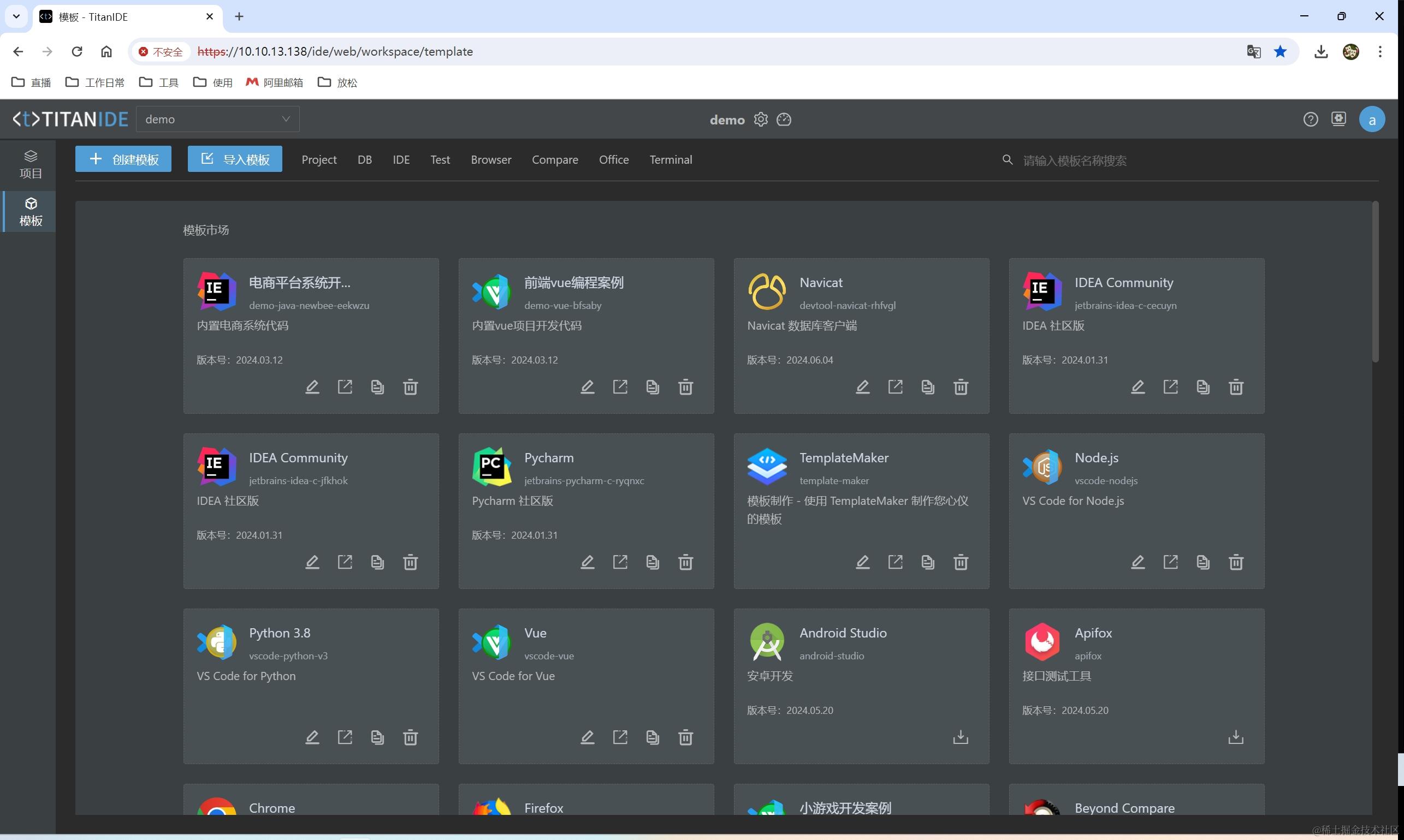This screenshot has height=840, width=1404.
Task: Open the dashboard gauge icon beside demo
Action: 784,120
